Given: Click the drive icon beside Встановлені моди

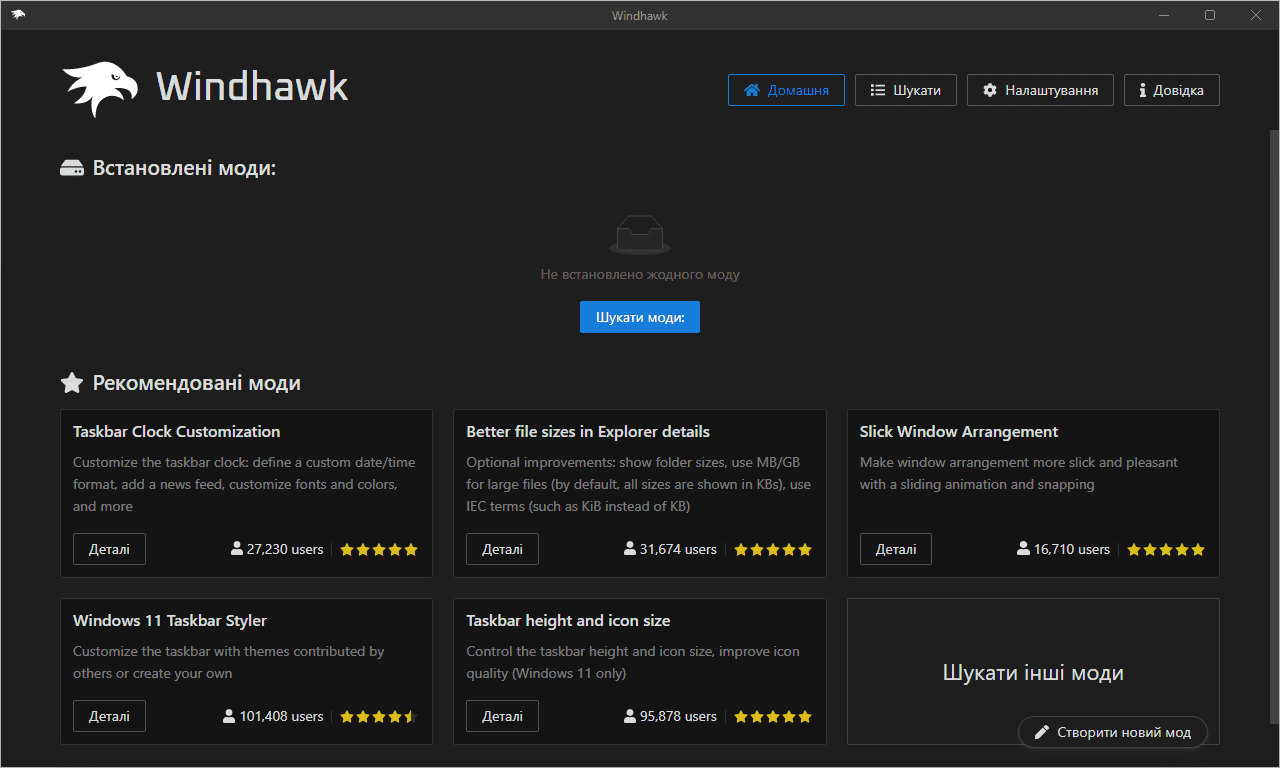Looking at the screenshot, I should click(x=72, y=168).
